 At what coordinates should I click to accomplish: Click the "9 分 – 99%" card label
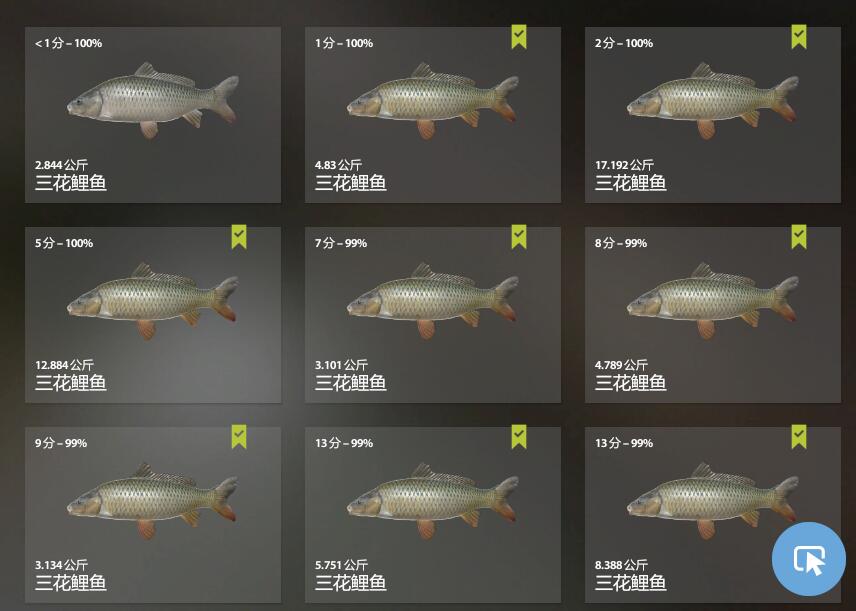click(x=61, y=443)
